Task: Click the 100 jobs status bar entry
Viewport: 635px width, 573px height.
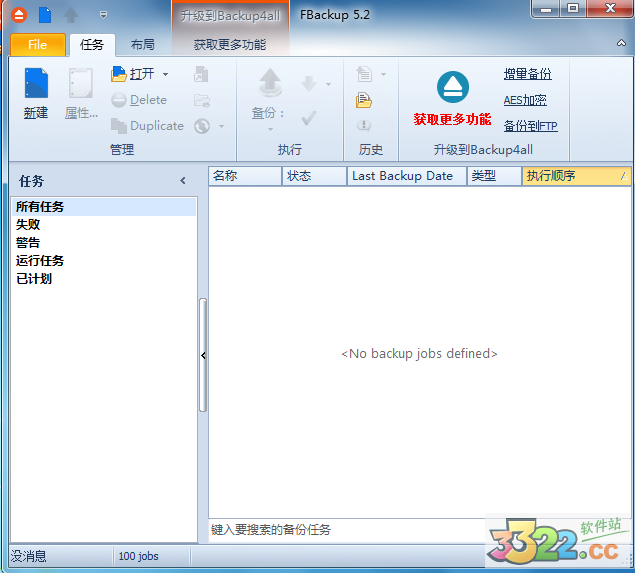Action: 139,556
